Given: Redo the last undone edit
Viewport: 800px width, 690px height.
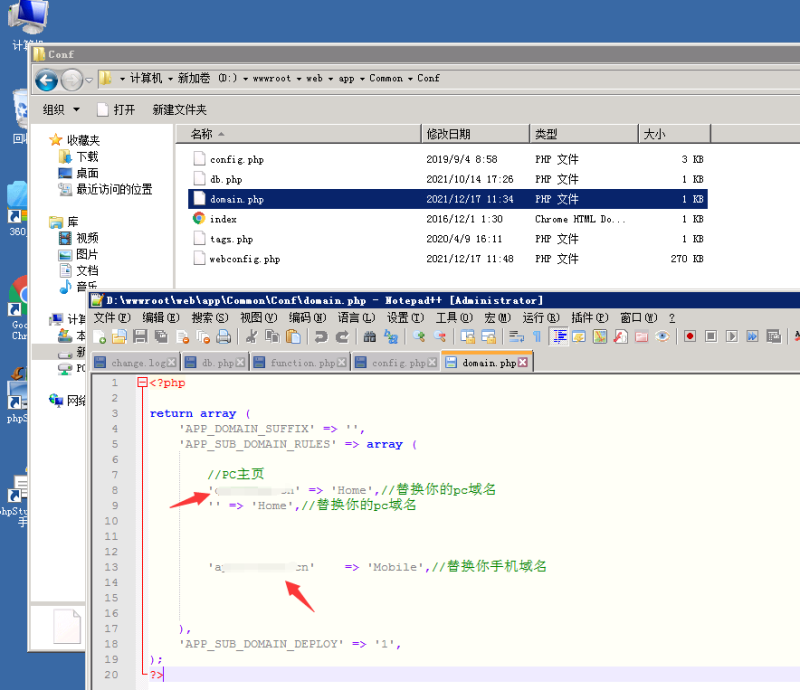Looking at the screenshot, I should pyautogui.click(x=342, y=337).
